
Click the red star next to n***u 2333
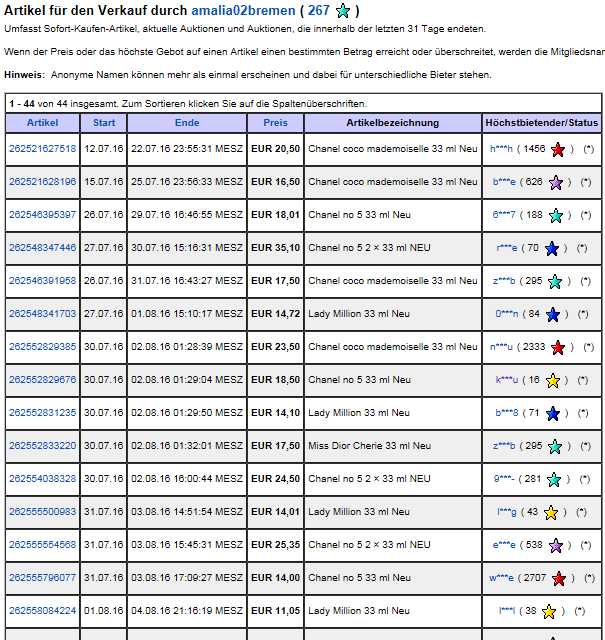[558, 347]
